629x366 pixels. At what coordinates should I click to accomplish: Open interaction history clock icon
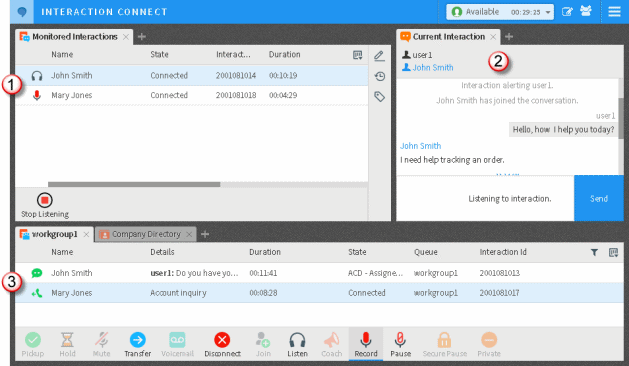tap(379, 76)
